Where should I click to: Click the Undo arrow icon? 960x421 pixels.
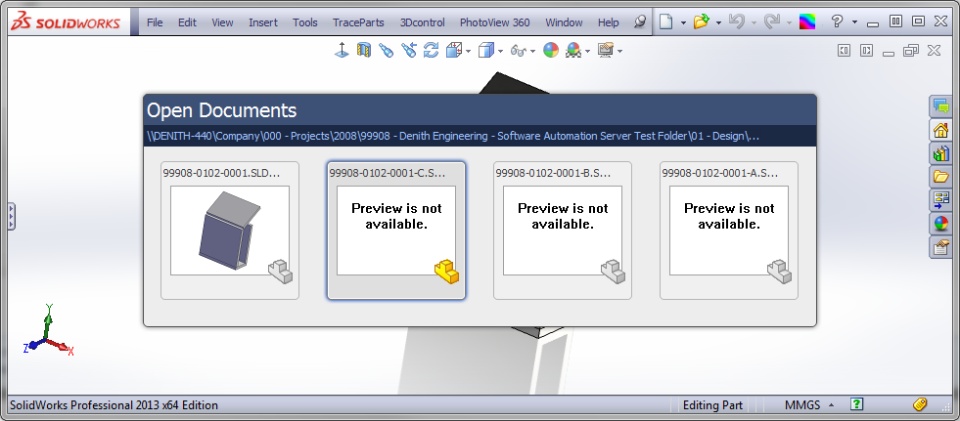coord(737,22)
